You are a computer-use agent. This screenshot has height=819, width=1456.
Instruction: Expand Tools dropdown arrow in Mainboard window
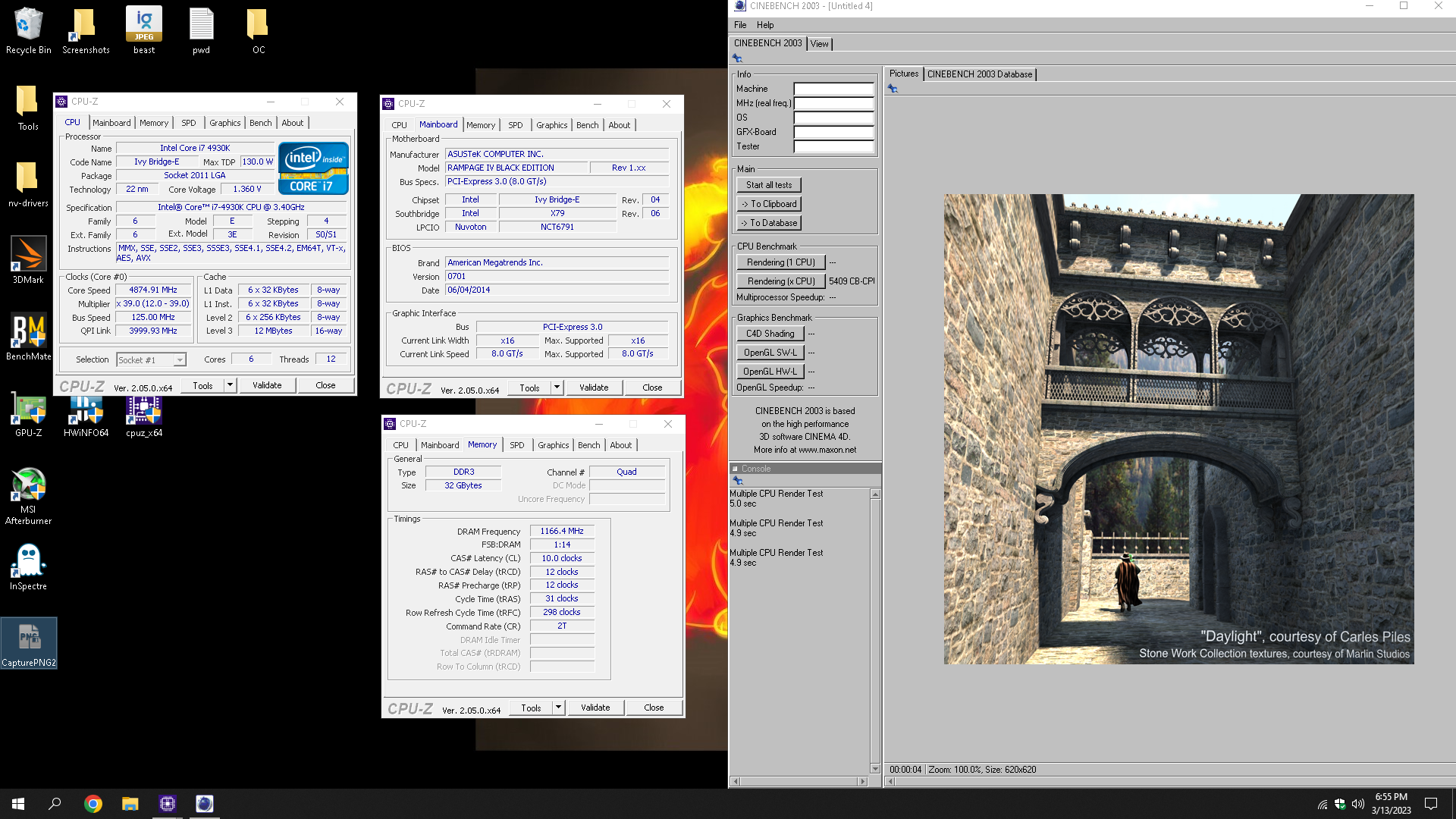click(x=557, y=388)
